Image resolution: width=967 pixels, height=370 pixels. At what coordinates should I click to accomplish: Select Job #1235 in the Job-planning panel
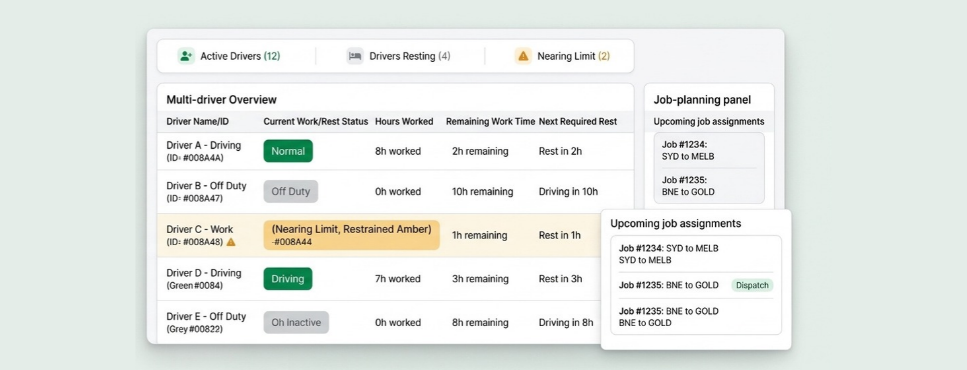[709, 186]
